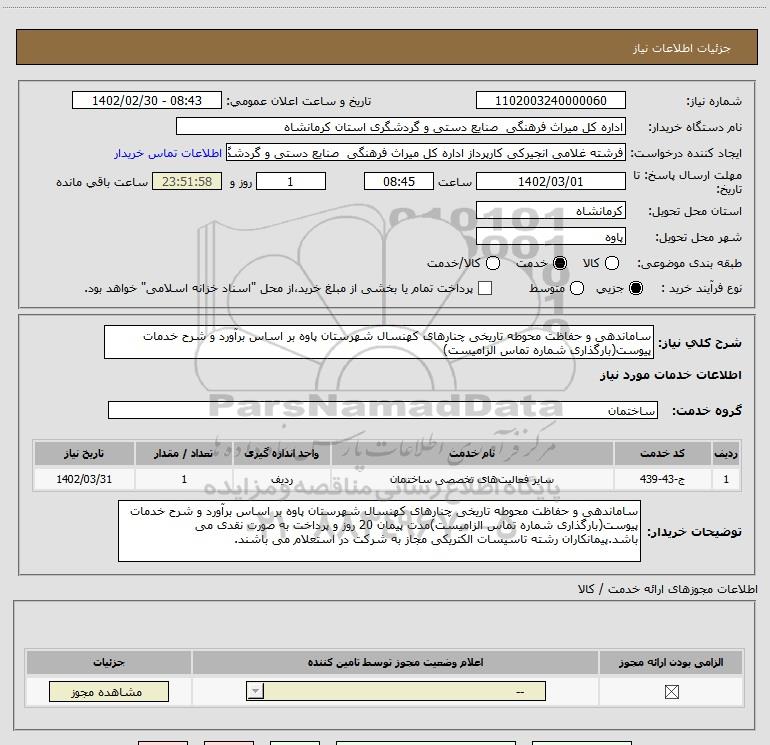The image size is (770, 745).
Task: Click the delivery province field کرمانشاه
Action: (550, 211)
